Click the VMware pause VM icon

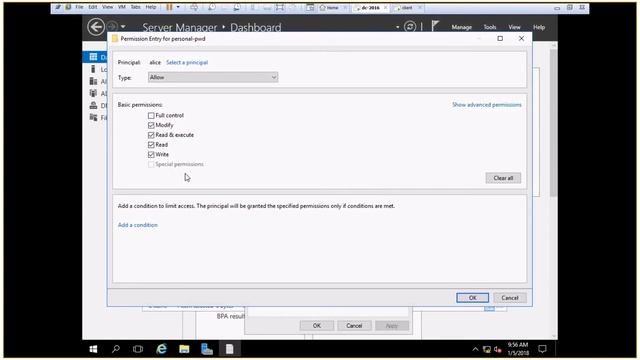tap(169, 7)
